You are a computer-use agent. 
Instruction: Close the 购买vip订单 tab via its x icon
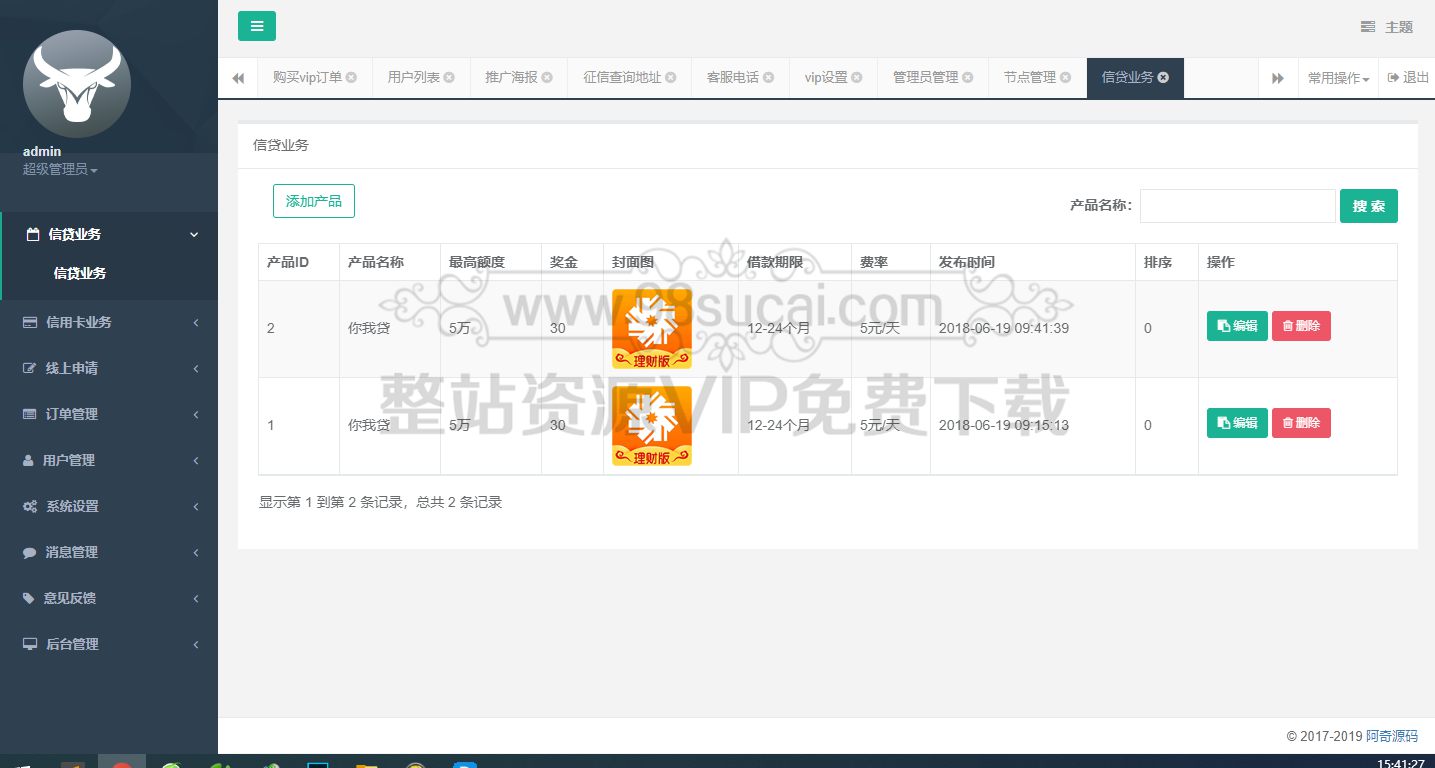pyautogui.click(x=352, y=78)
